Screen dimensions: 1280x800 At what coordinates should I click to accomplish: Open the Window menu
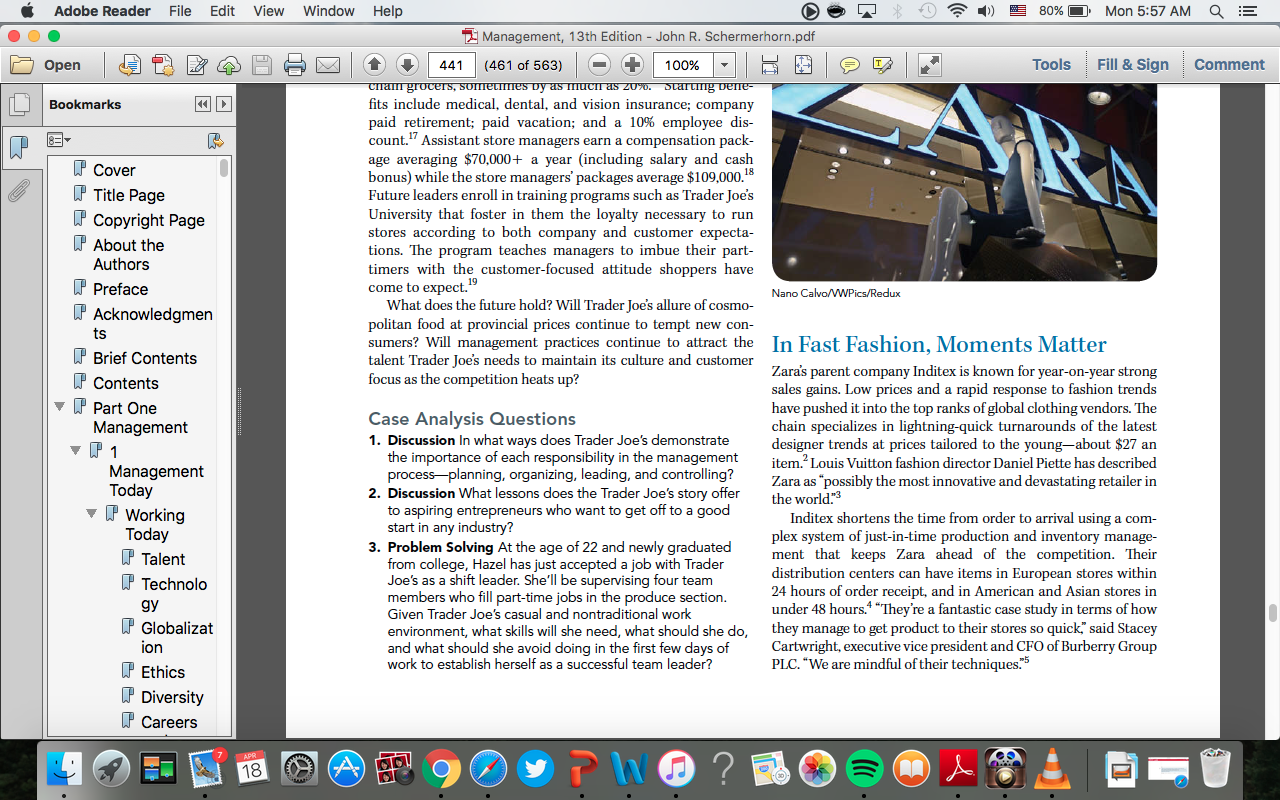click(329, 11)
